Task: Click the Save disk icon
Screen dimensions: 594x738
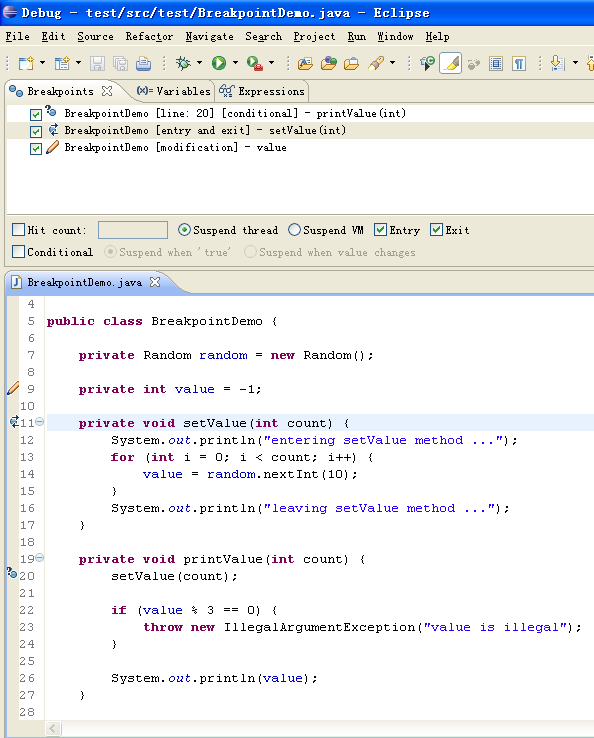Action: point(97,63)
